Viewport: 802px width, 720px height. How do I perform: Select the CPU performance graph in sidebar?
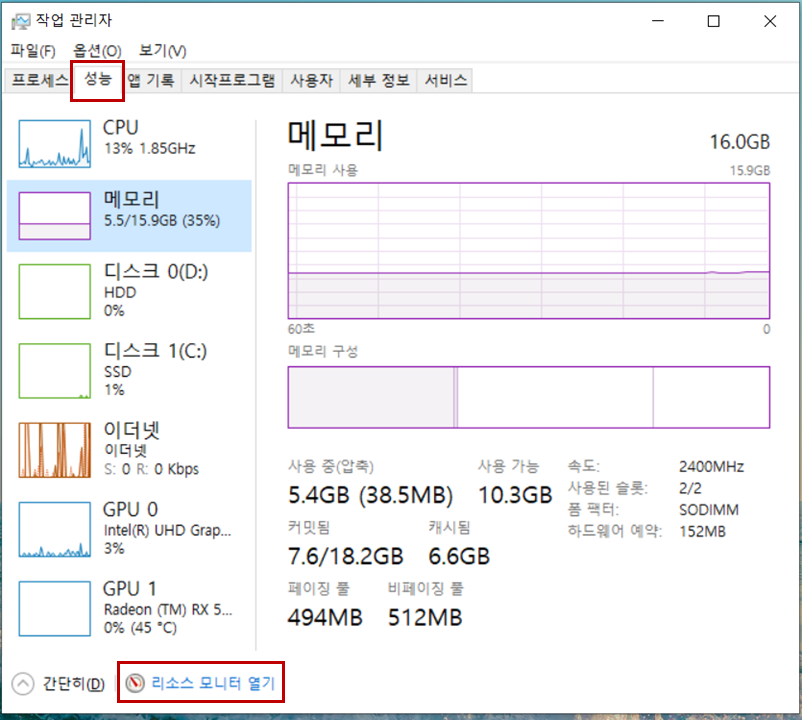coord(120,140)
